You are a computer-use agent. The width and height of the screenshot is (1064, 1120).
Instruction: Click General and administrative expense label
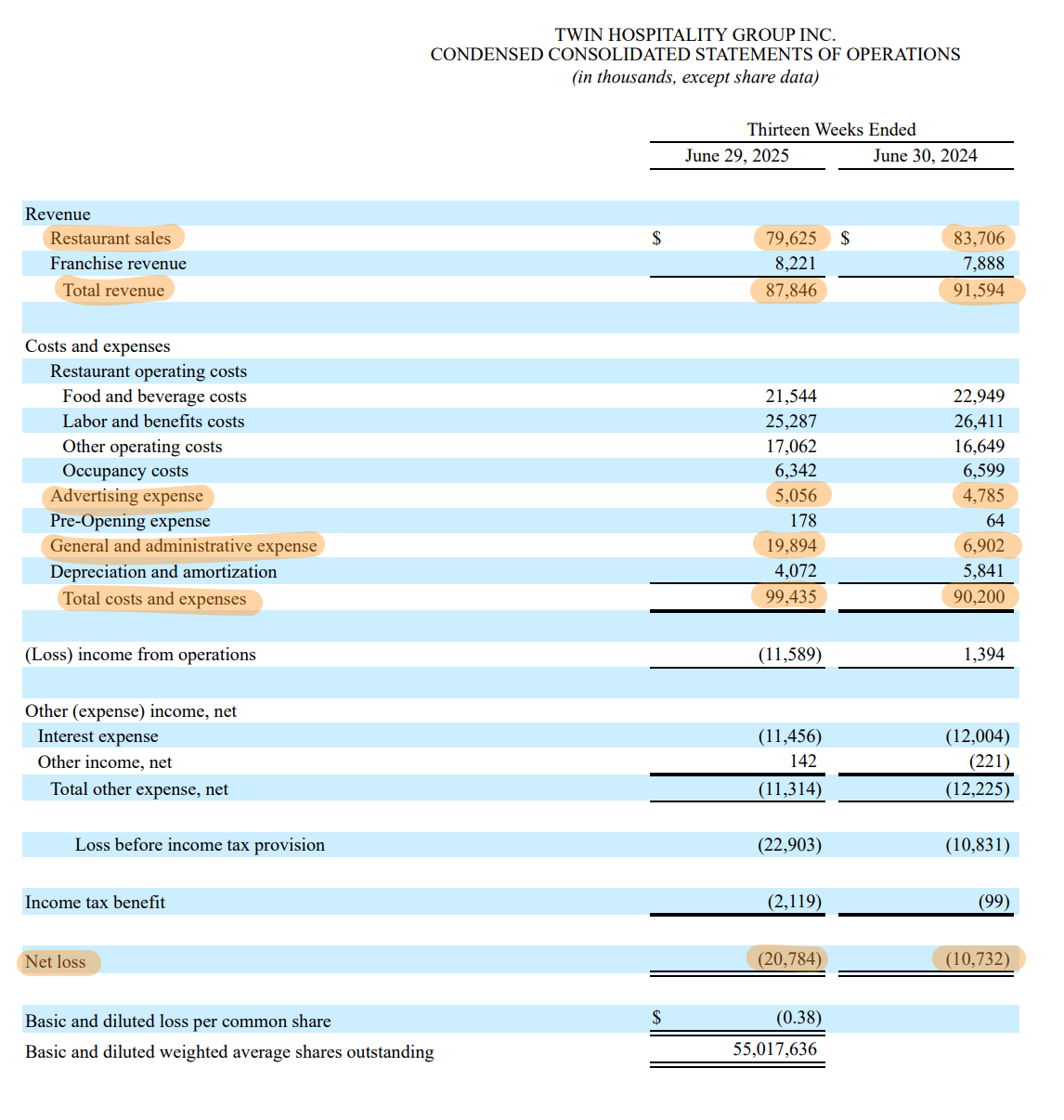[182, 545]
